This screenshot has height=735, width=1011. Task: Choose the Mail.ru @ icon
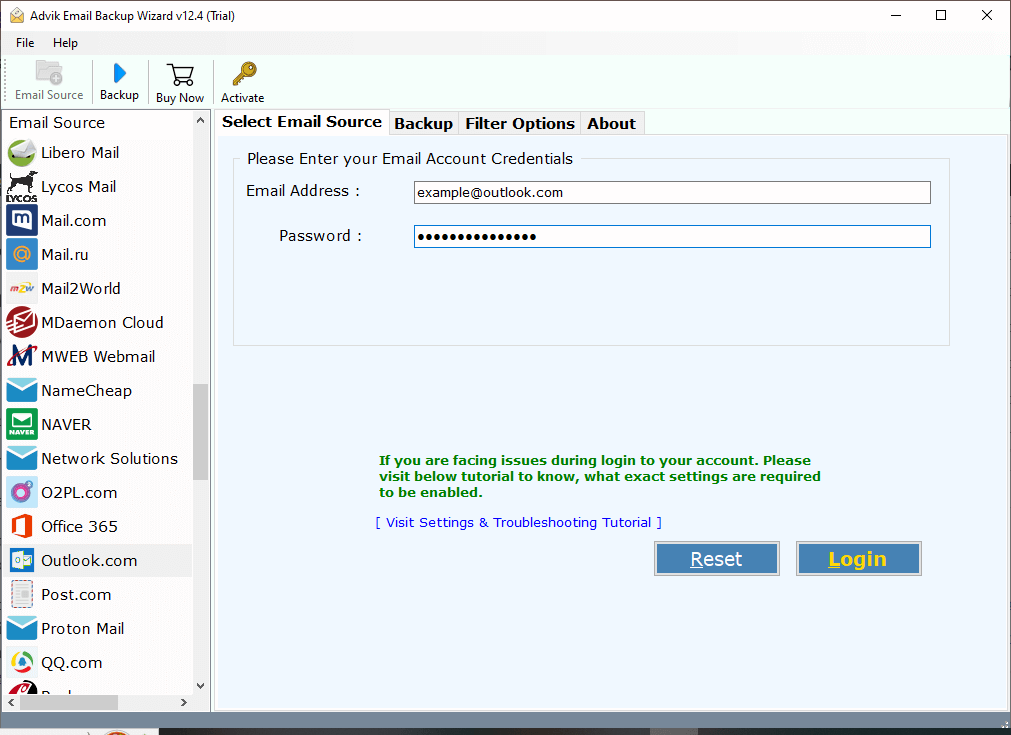[x=22, y=255]
